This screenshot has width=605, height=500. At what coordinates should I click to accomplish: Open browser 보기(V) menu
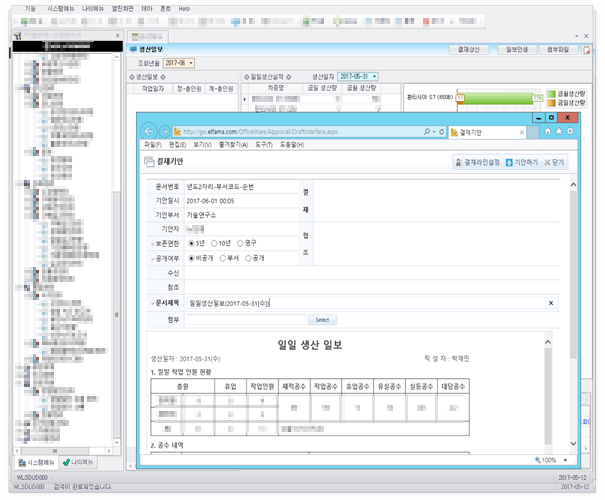pos(203,145)
